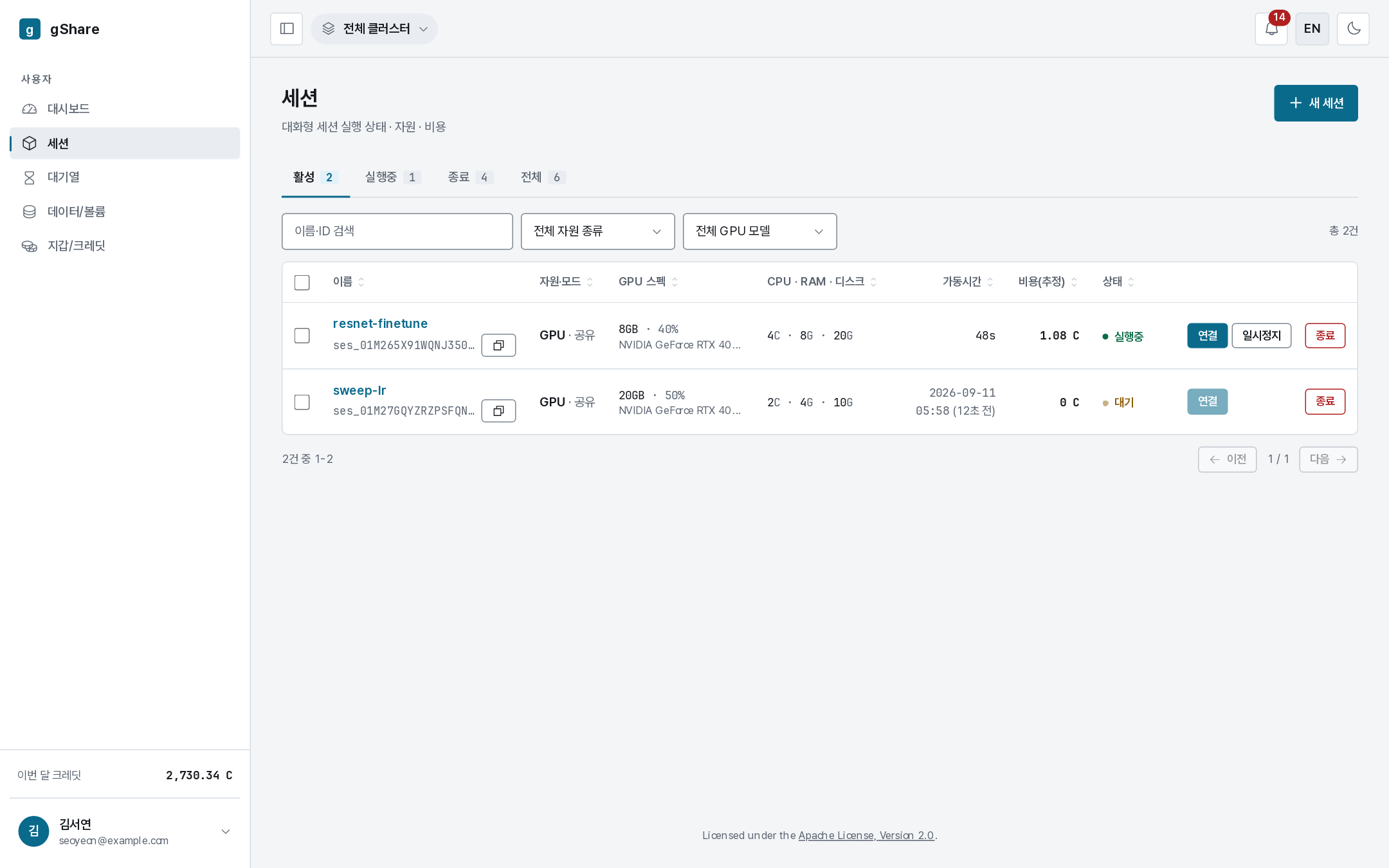The height and width of the screenshot is (868, 1389).
Task: Click 일시정지 for resnet-finetune
Action: [x=1261, y=336]
